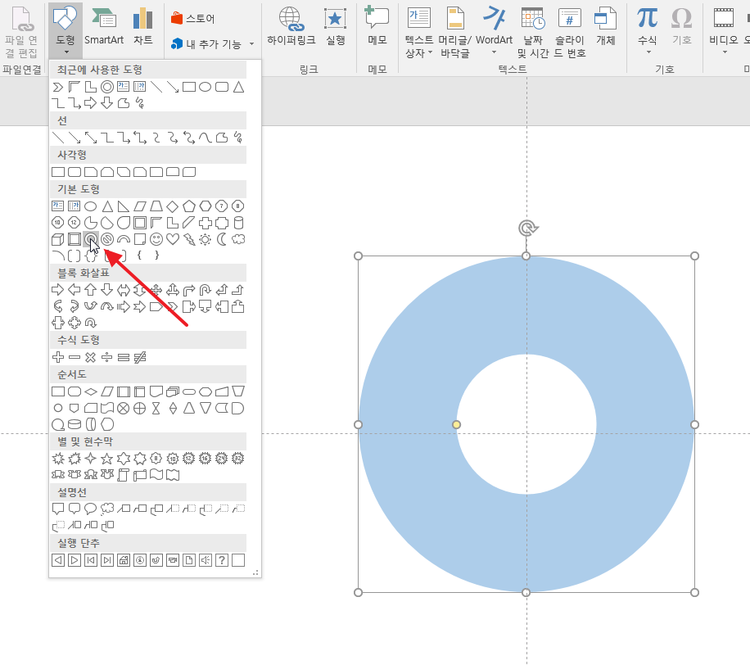
Task: Pick the first Rectangle under 사각형
Action: [x=58, y=172]
